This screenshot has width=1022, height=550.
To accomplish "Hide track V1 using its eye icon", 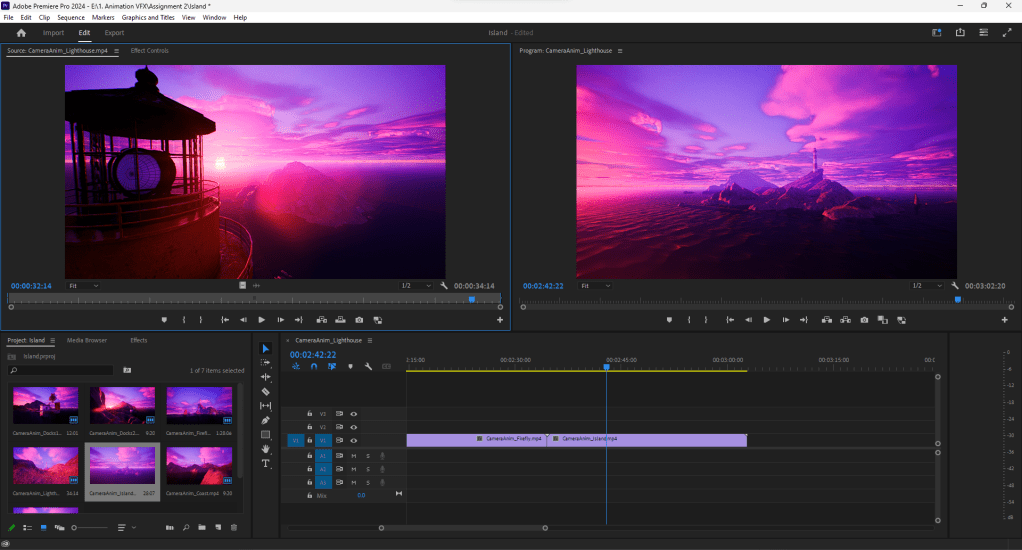I will point(353,440).
